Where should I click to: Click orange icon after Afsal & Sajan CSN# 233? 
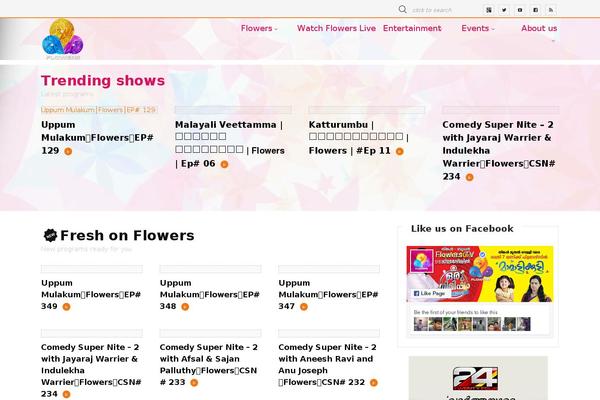click(x=194, y=382)
